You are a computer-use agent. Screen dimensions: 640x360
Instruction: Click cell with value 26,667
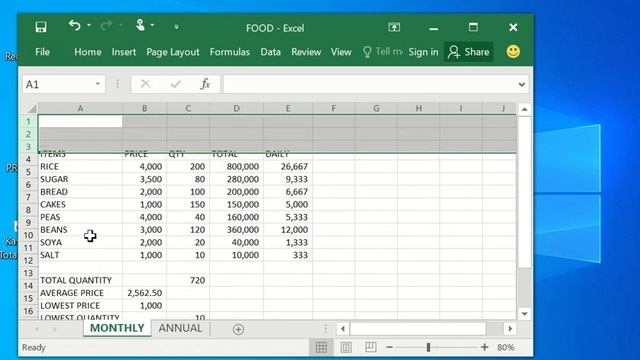click(x=288, y=167)
